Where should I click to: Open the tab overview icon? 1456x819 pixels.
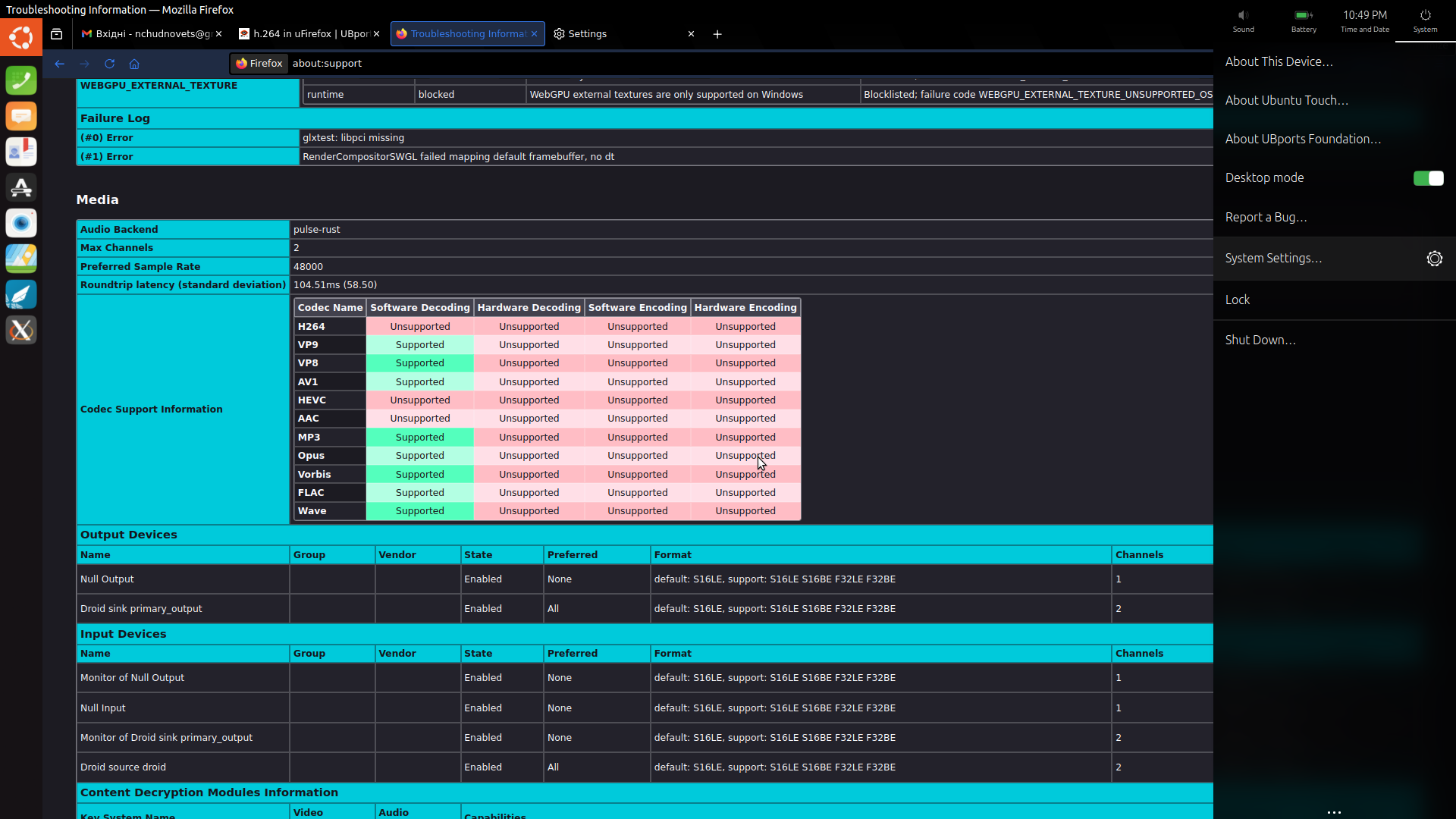[x=56, y=34]
